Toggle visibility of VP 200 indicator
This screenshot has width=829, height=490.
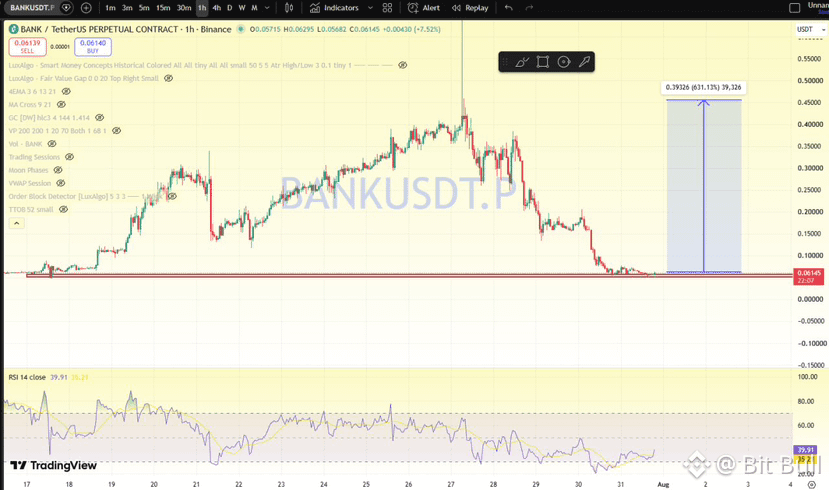coord(116,131)
